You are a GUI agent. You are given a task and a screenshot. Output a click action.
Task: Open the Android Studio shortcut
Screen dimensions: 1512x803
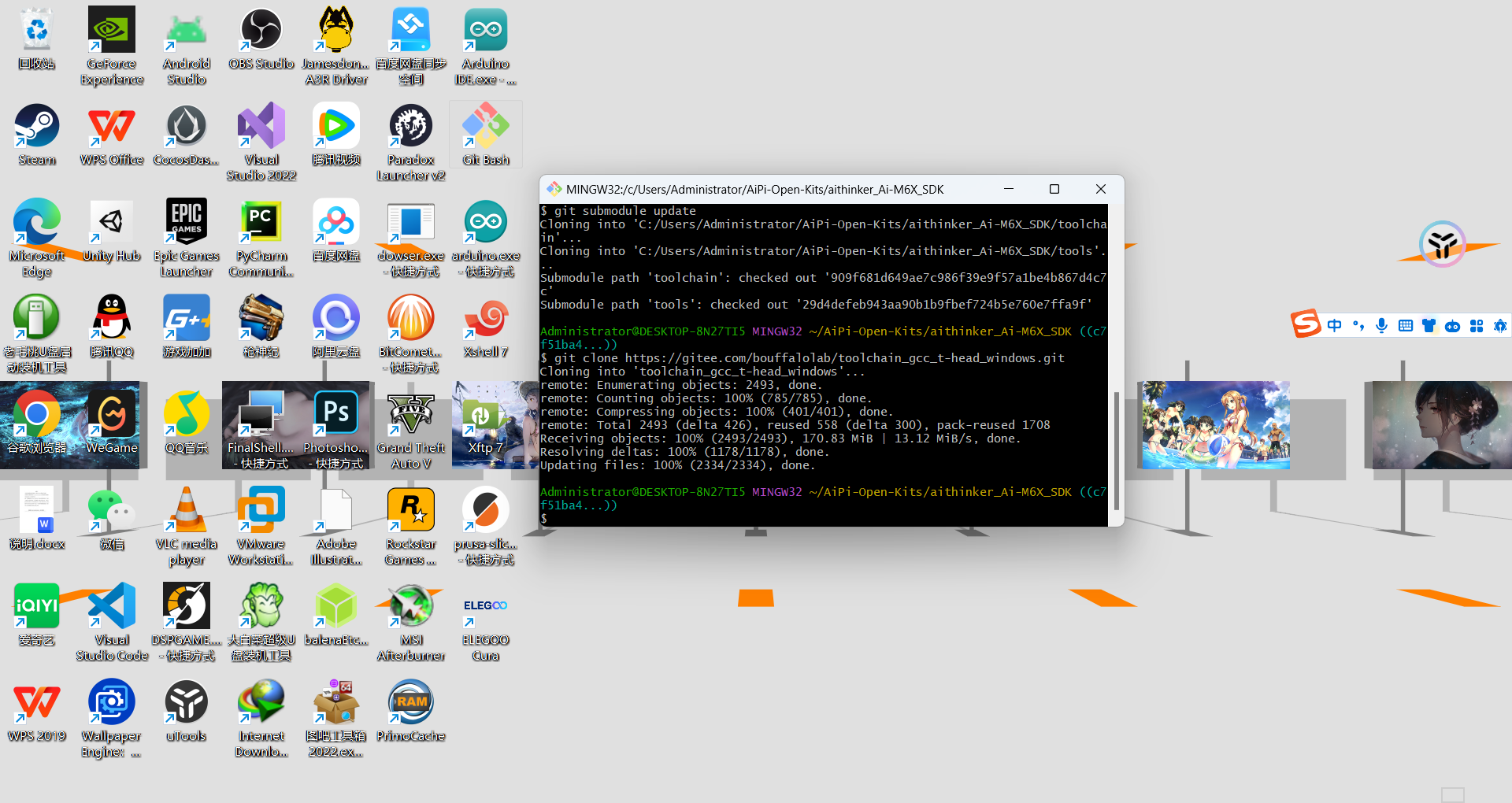coord(187,46)
